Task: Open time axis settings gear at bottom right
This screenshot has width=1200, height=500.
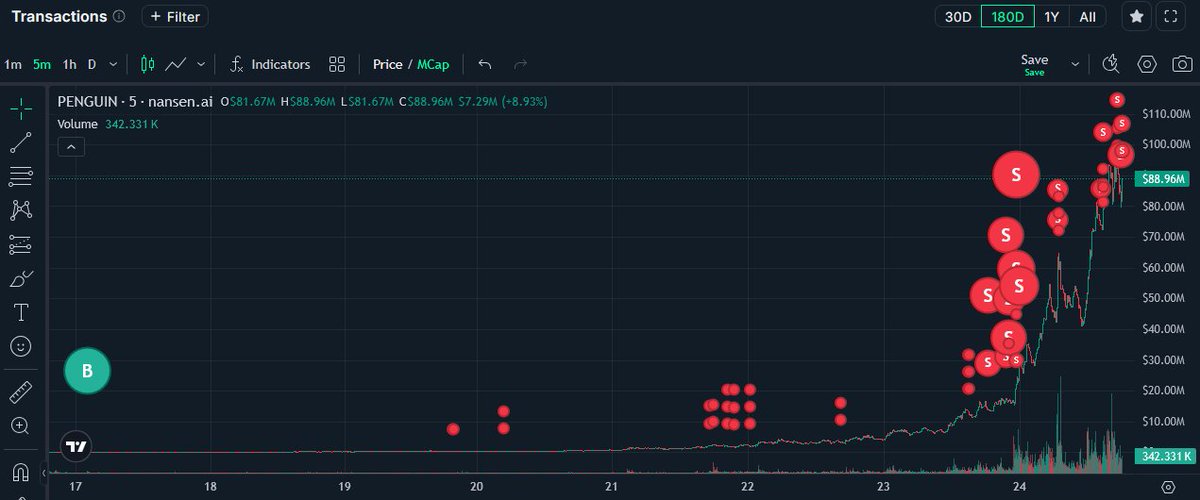Action: point(1168,486)
